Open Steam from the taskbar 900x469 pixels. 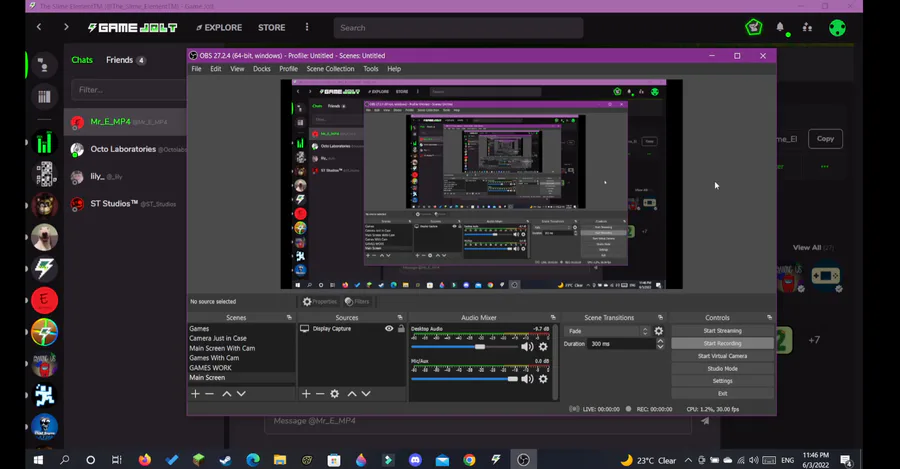(226, 460)
